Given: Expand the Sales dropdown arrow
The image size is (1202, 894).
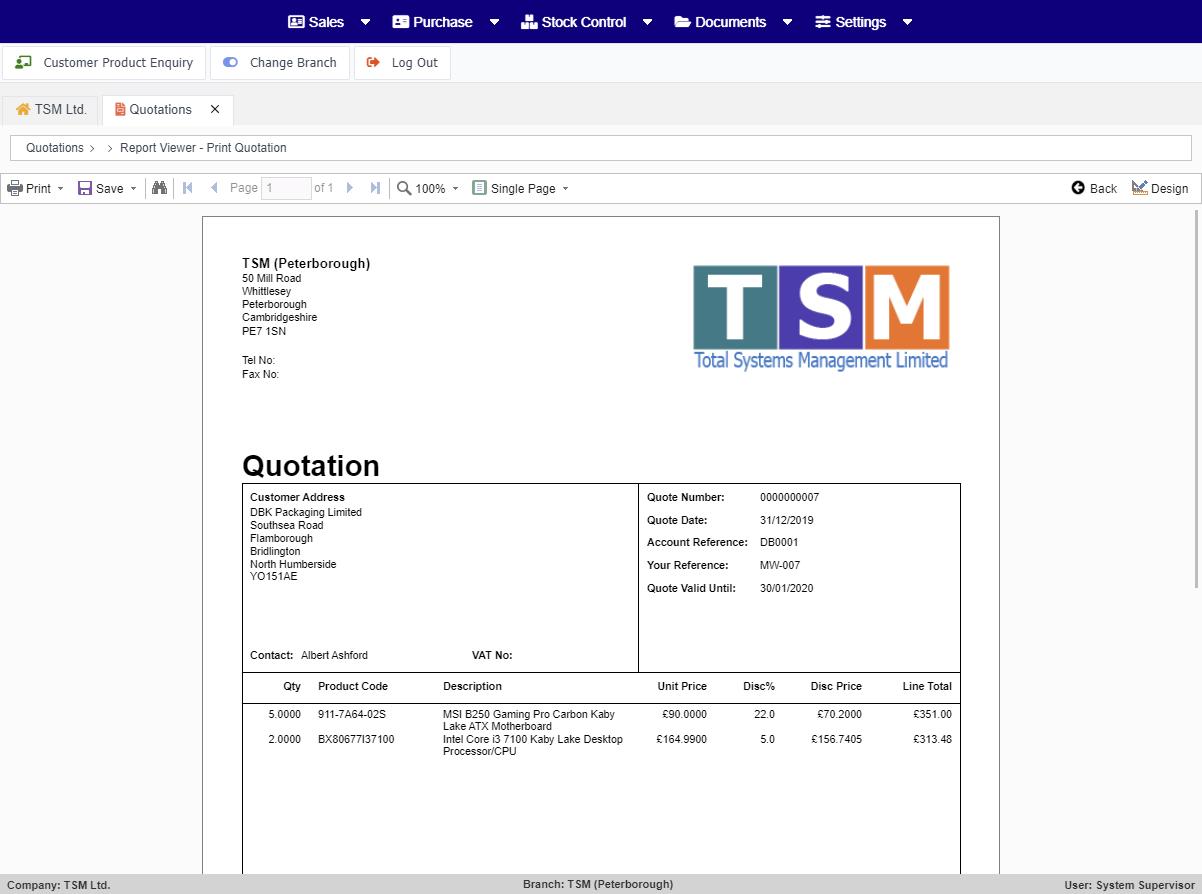Looking at the screenshot, I should coord(365,22).
